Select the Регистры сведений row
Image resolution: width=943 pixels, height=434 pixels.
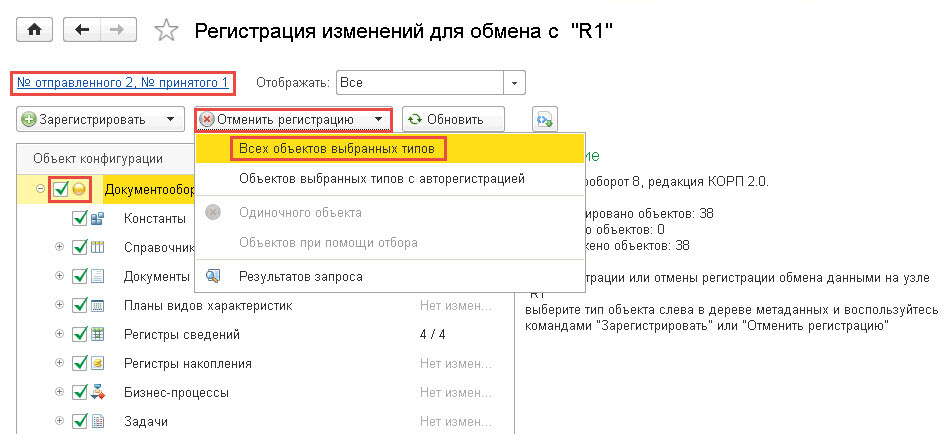pyautogui.click(x=266, y=334)
